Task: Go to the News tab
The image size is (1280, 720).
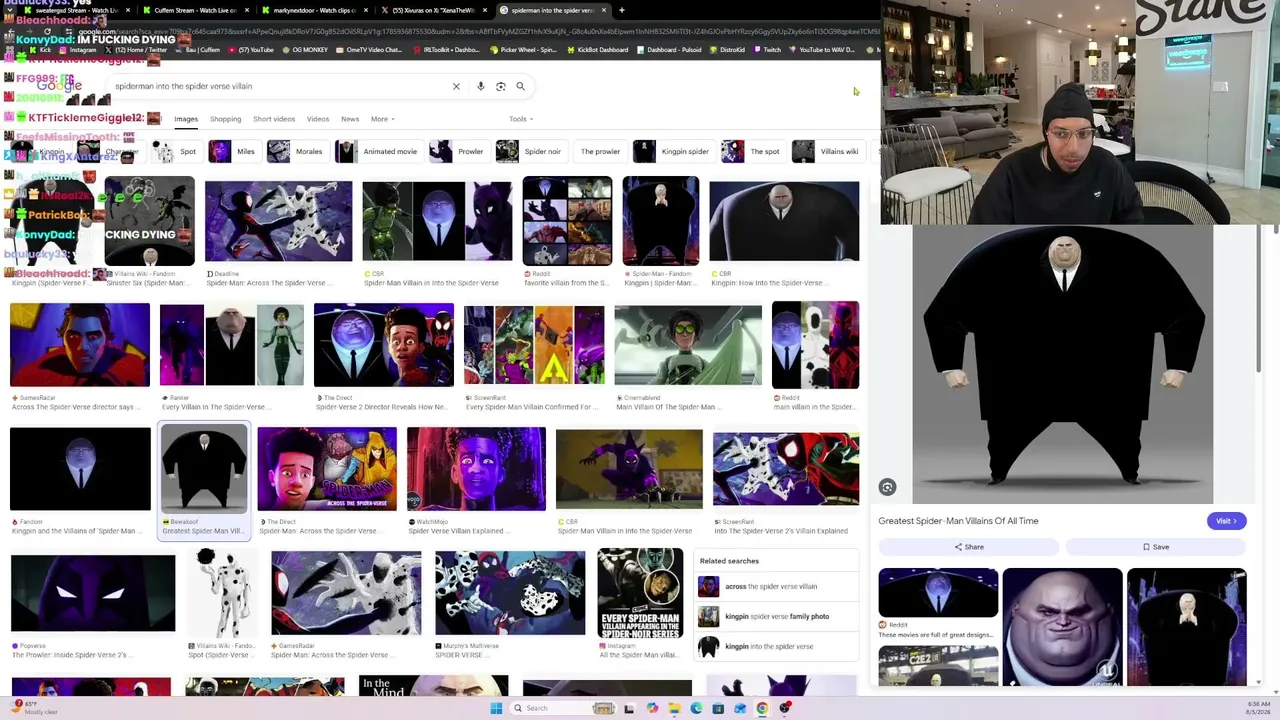Action: click(x=350, y=119)
